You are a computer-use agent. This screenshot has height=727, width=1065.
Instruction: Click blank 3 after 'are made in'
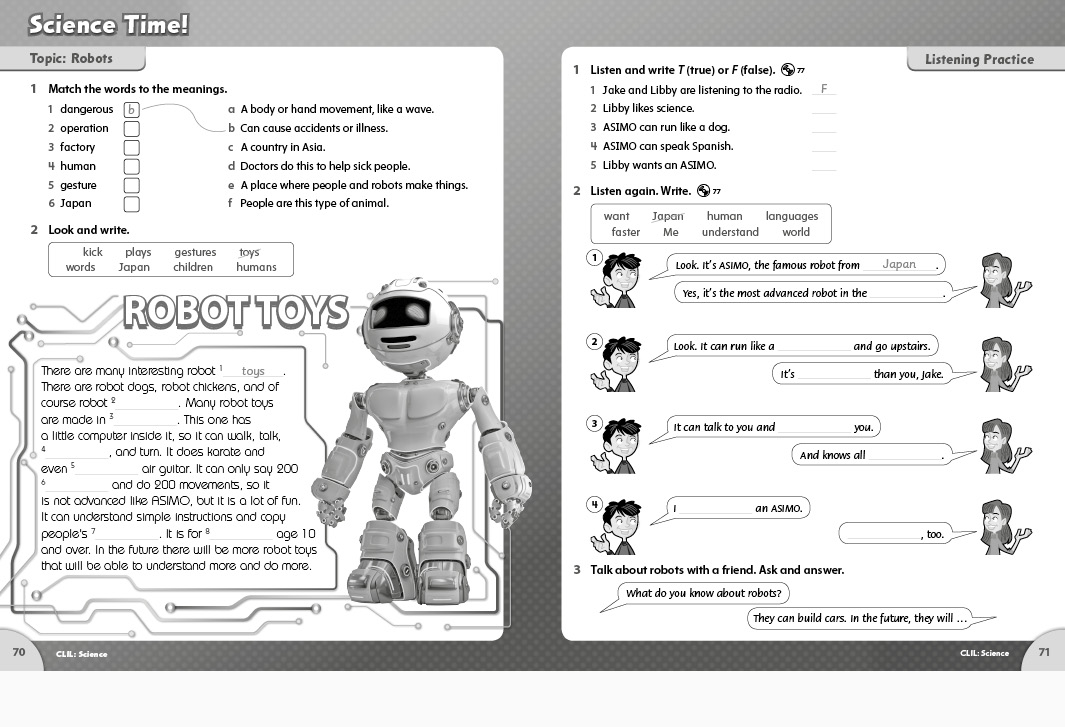pyautogui.click(x=147, y=420)
